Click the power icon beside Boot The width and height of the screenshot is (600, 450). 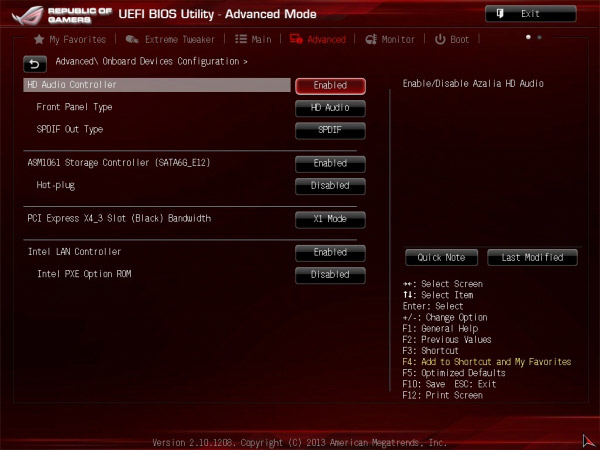pyautogui.click(x=440, y=39)
